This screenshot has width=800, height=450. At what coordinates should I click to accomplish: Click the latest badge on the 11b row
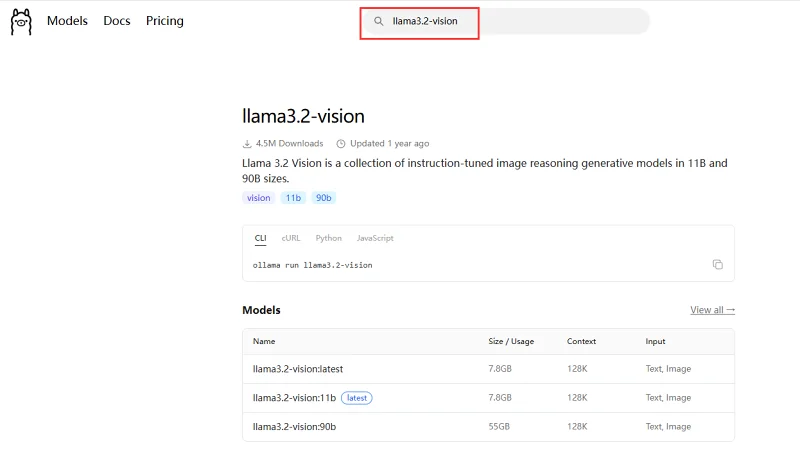pos(357,398)
